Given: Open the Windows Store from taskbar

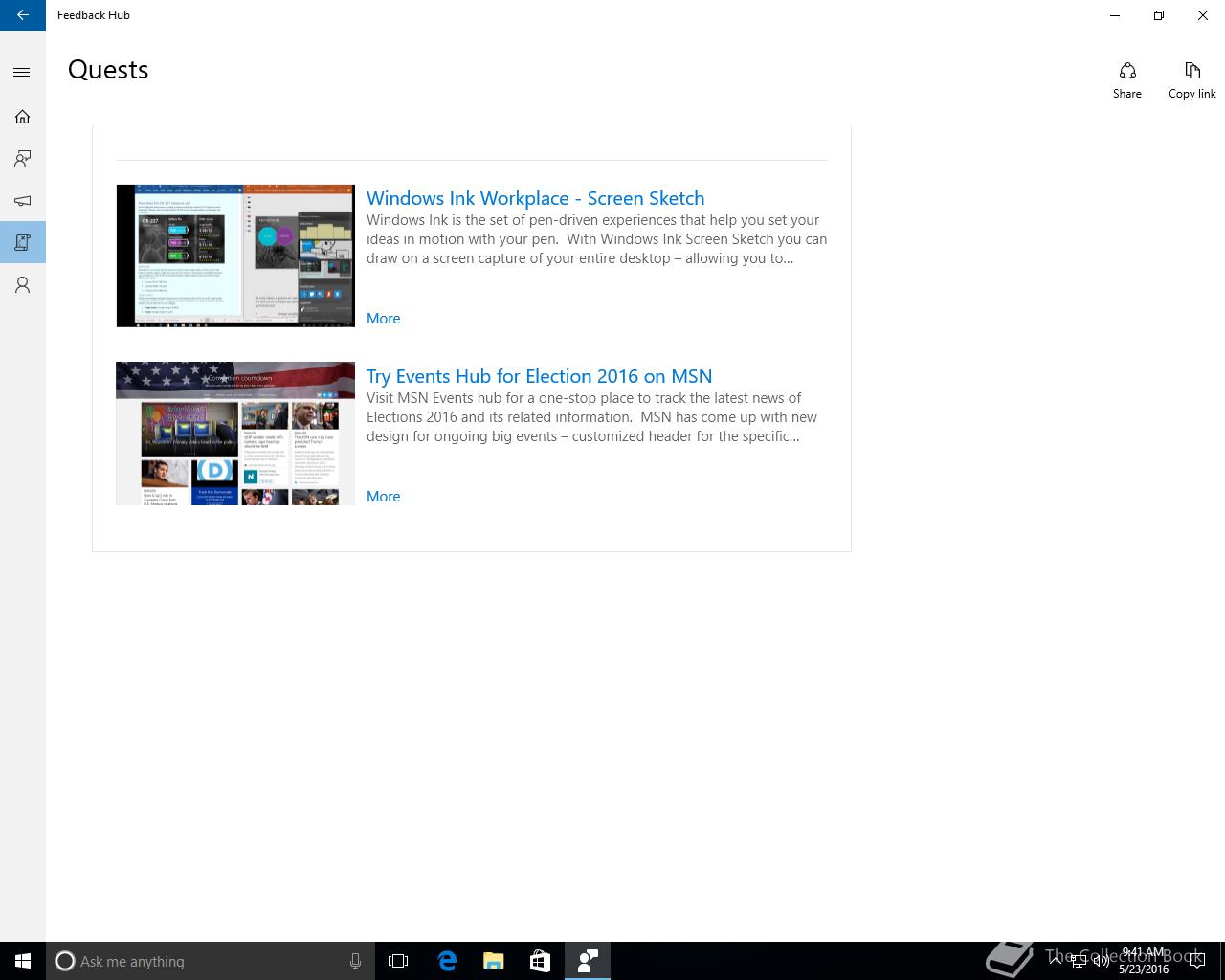Looking at the screenshot, I should pos(540,961).
